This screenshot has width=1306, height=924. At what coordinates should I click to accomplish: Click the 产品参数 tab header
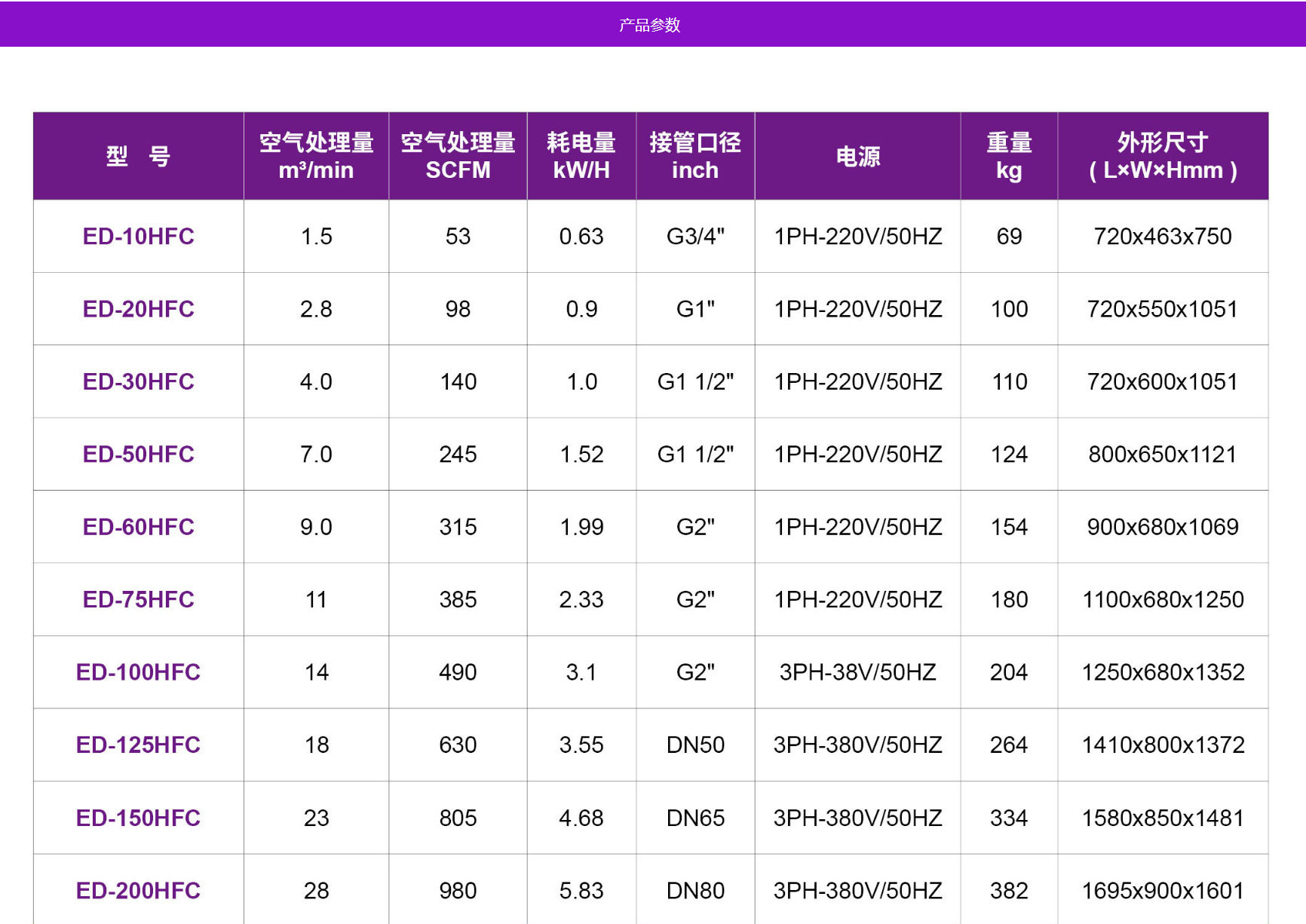(650, 25)
